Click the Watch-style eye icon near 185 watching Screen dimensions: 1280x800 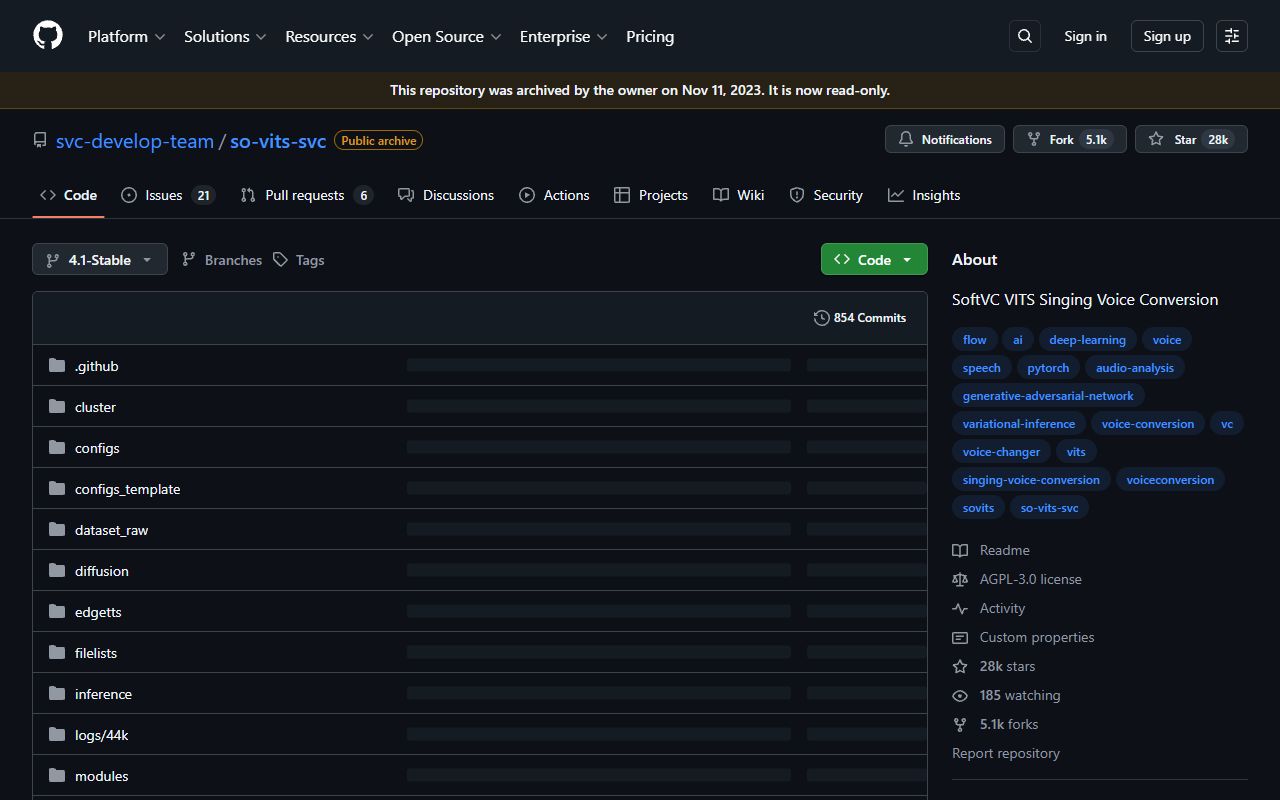pyautogui.click(x=960, y=695)
